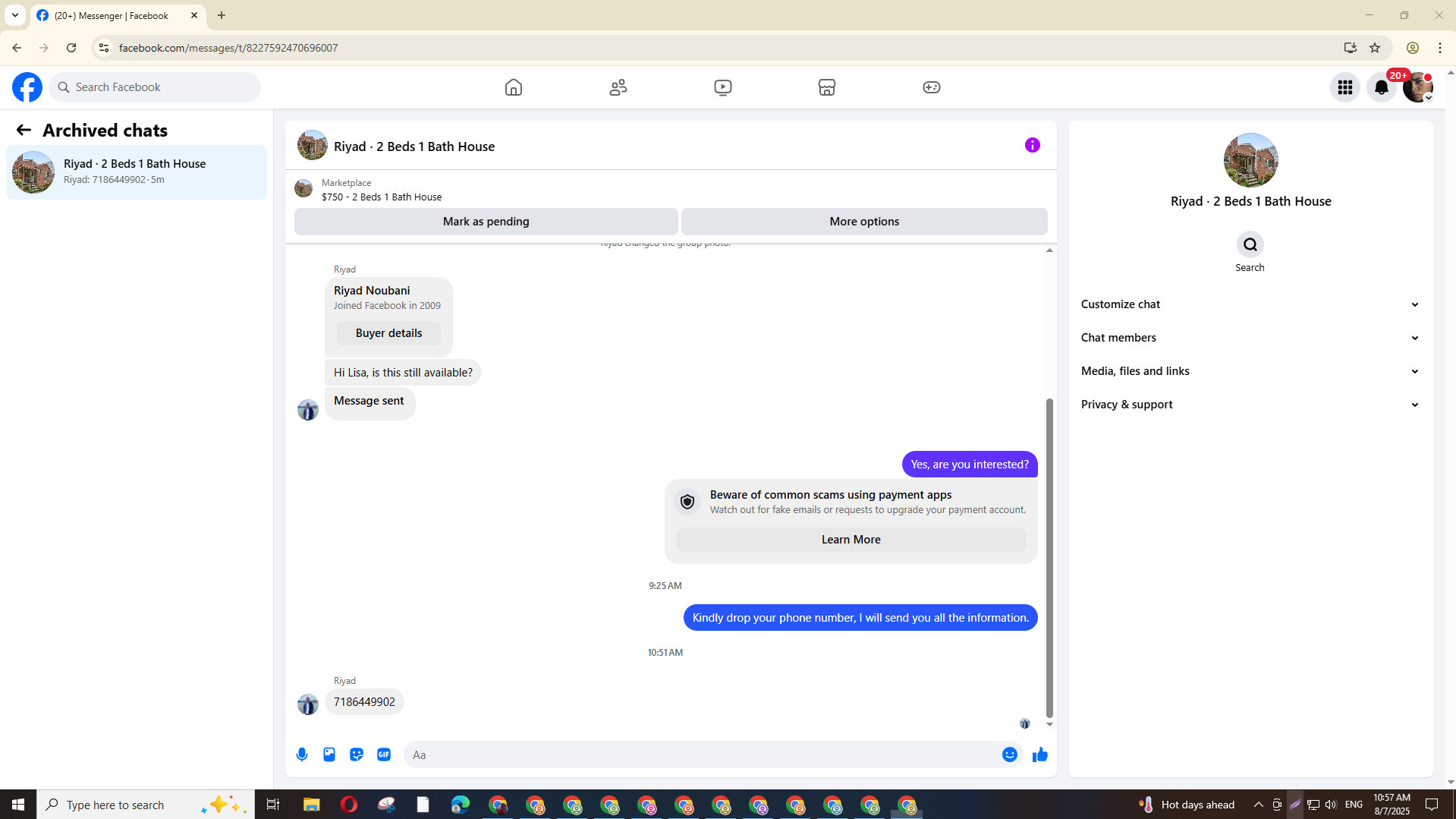The image size is (1456, 819).
Task: Click Mark as pending button
Action: pos(486,222)
